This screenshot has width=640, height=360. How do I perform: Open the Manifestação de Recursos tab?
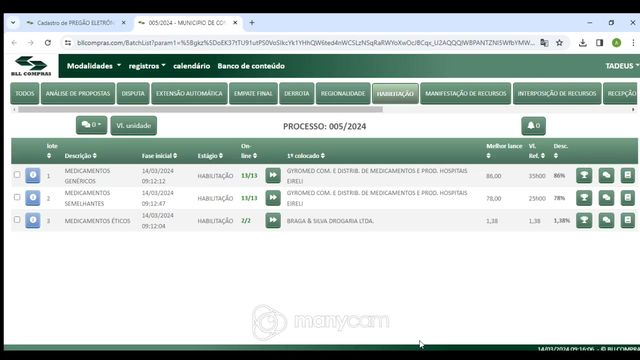(x=466, y=93)
